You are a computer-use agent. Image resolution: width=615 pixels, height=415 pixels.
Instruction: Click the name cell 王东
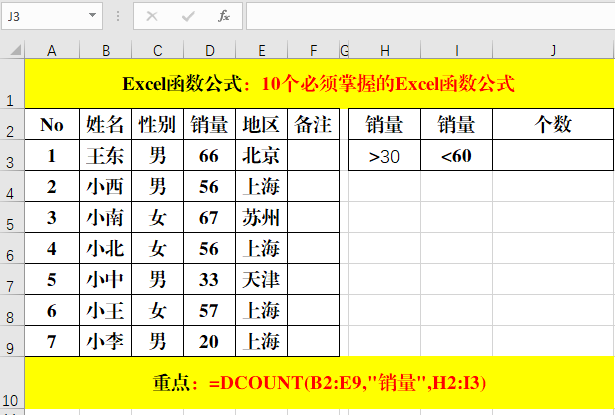106,155
